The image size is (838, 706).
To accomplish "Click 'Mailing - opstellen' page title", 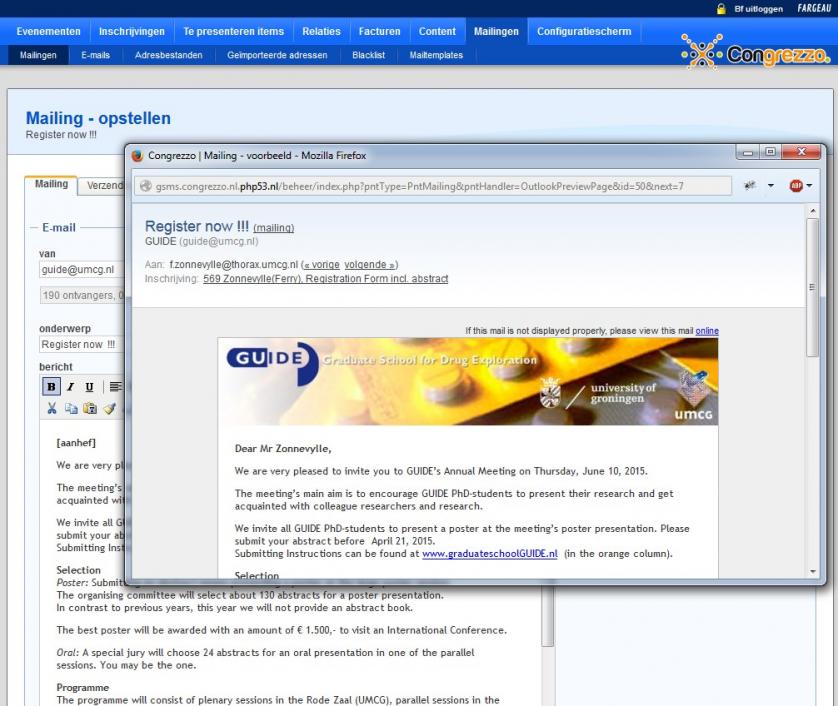I will (x=98, y=118).
